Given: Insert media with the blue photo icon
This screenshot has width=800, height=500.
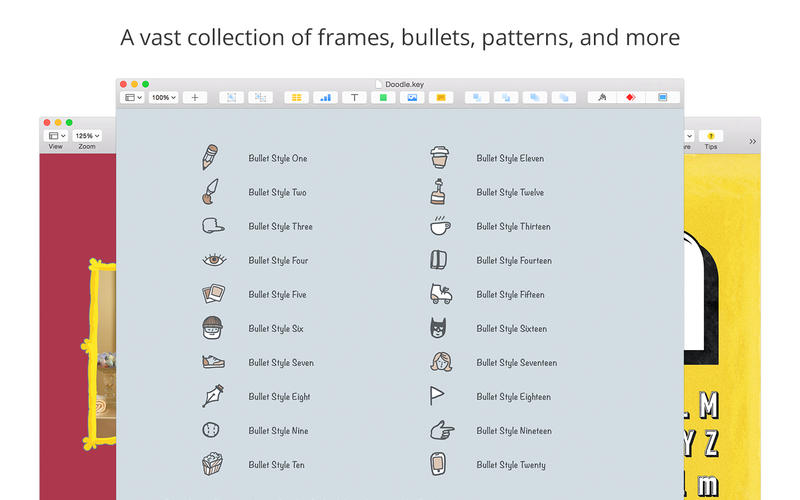Looking at the screenshot, I should click(x=412, y=97).
